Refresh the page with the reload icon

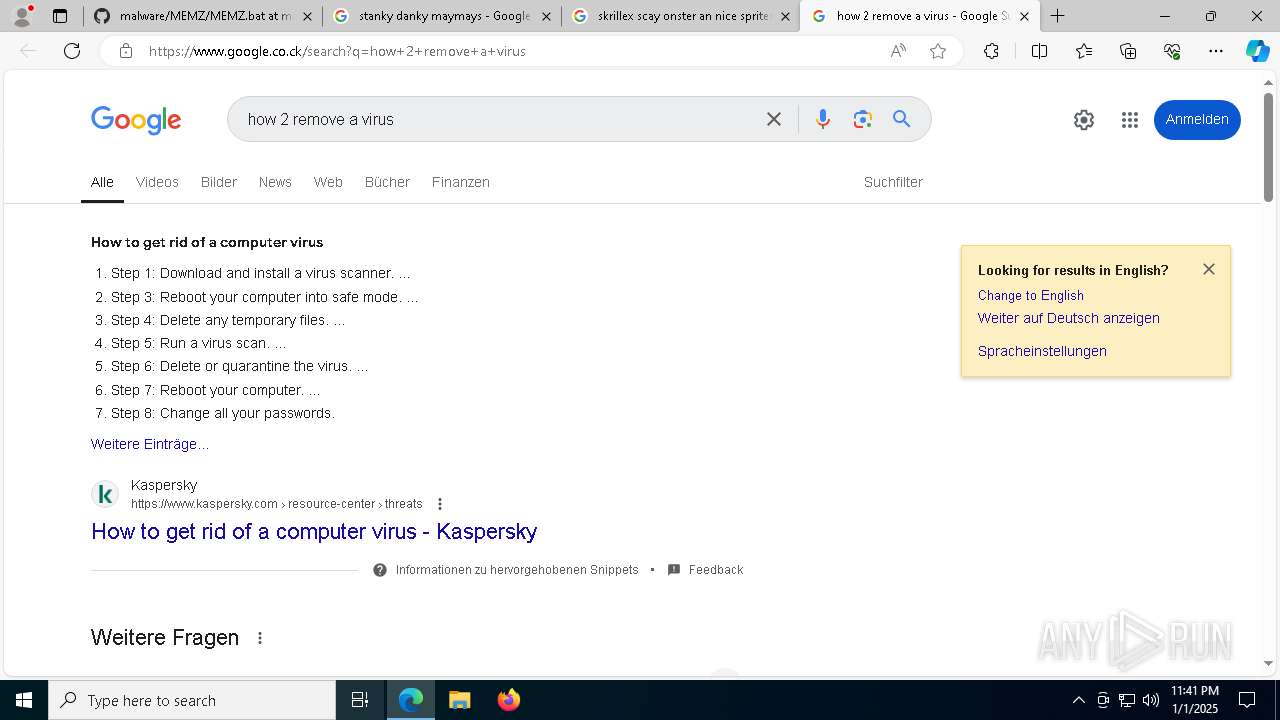[72, 51]
